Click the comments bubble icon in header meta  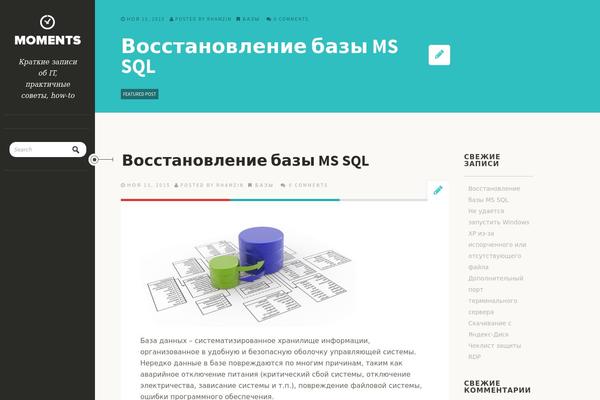coord(269,19)
